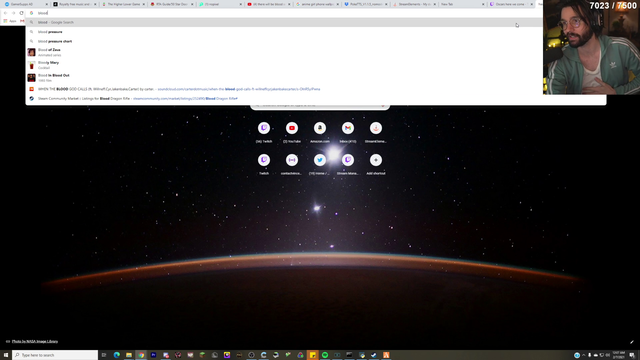Switch to the GamerSupps tab

point(26,4)
